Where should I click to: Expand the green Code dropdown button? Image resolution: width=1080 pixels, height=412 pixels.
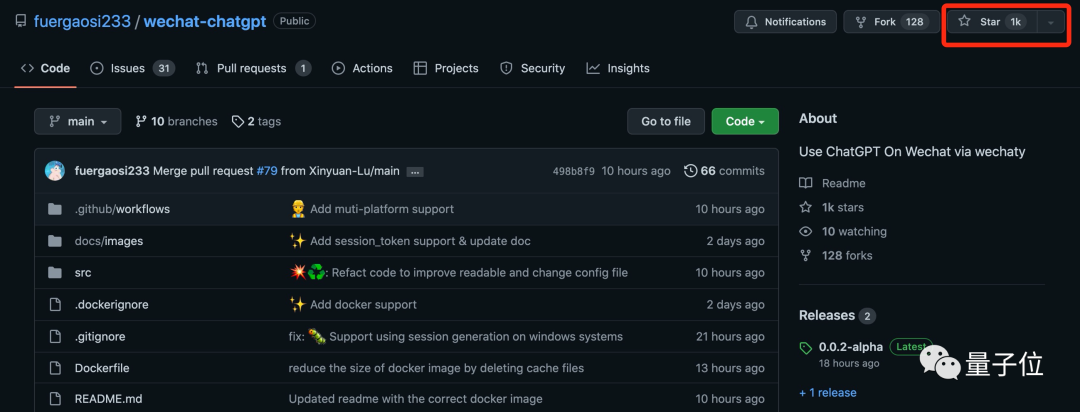tap(745, 121)
